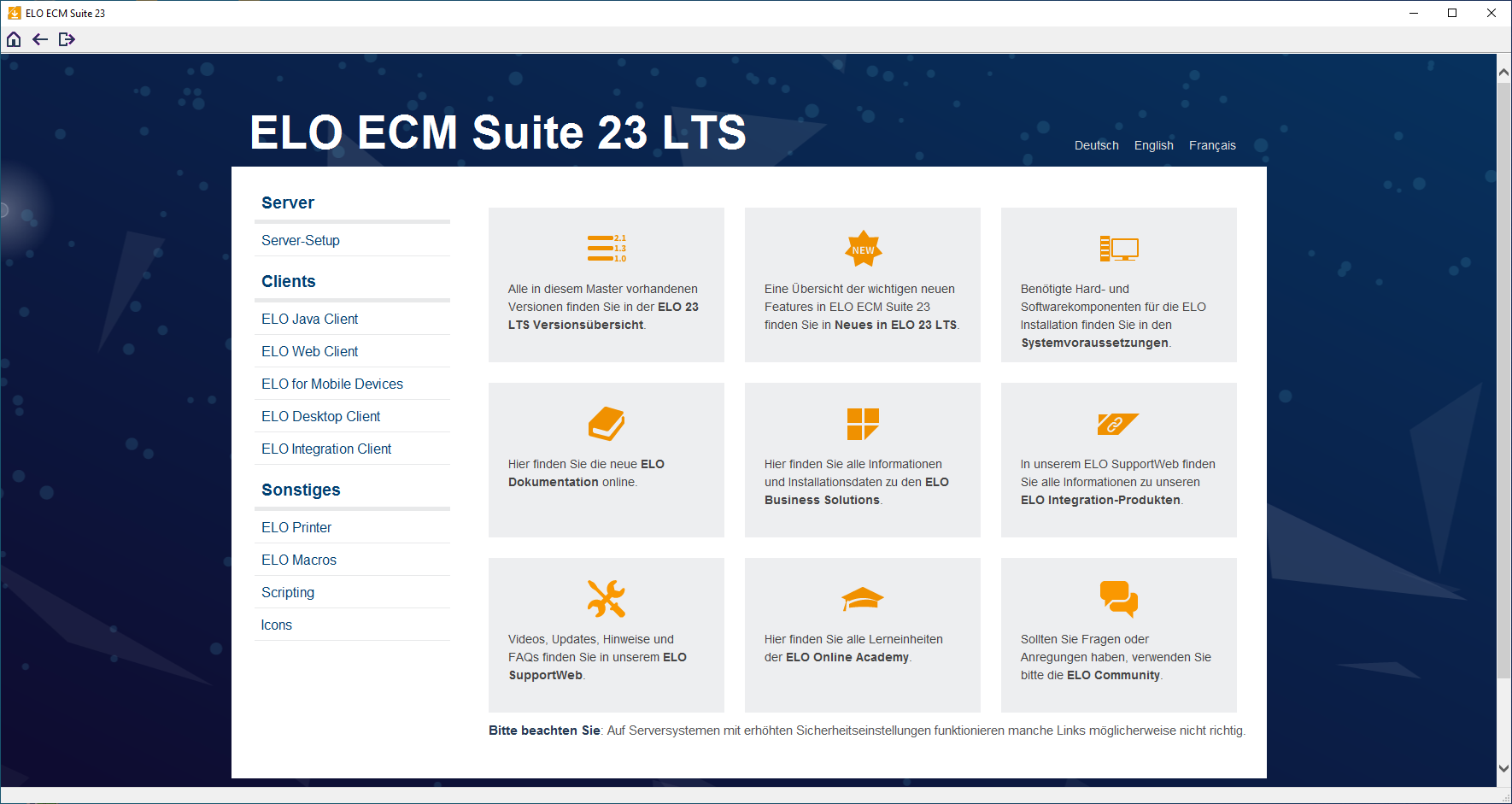
Task: Click the link chain integration icon
Action: pos(1118,424)
